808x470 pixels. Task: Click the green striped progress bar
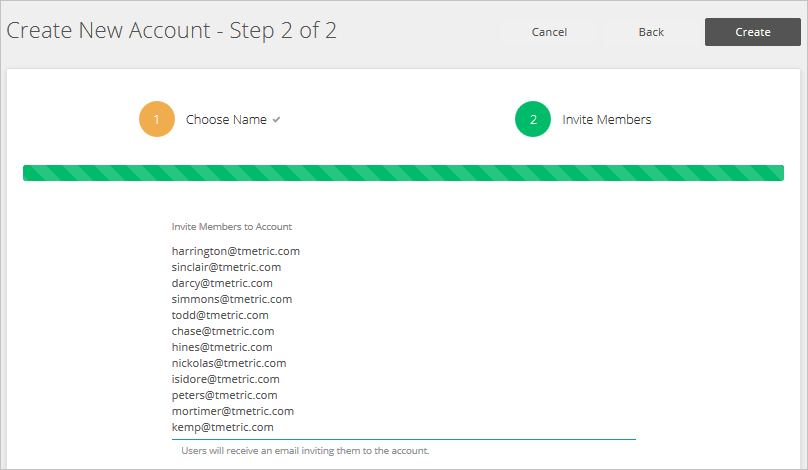point(403,173)
